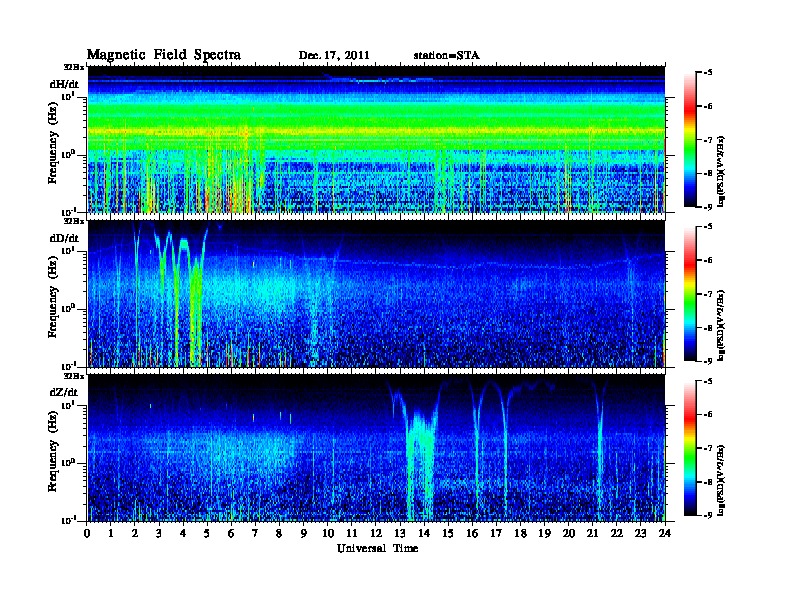Click the hour "9" tick label on time axis
792x612 pixels.
[x=304, y=533]
